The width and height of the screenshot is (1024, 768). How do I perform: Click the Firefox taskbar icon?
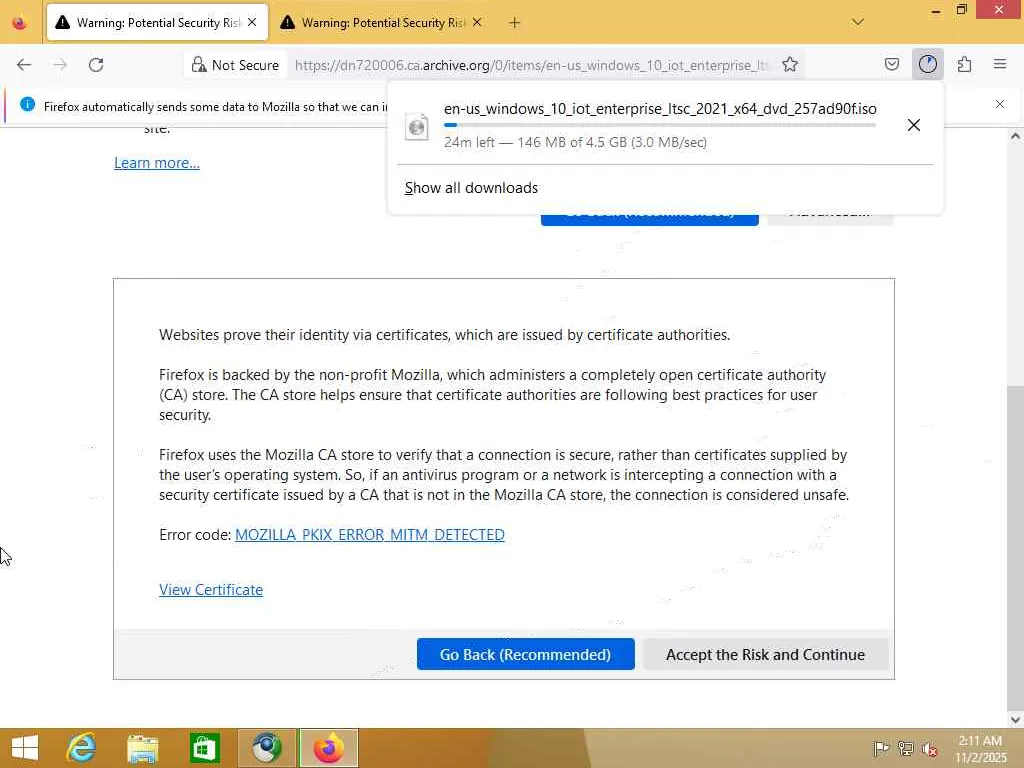[328, 748]
